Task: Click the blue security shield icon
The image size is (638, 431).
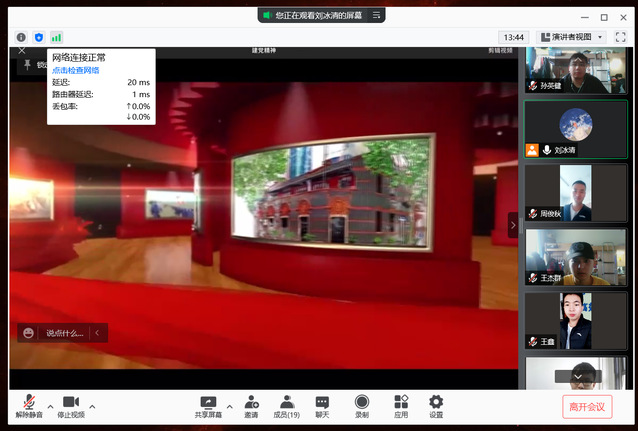Action: coord(38,37)
